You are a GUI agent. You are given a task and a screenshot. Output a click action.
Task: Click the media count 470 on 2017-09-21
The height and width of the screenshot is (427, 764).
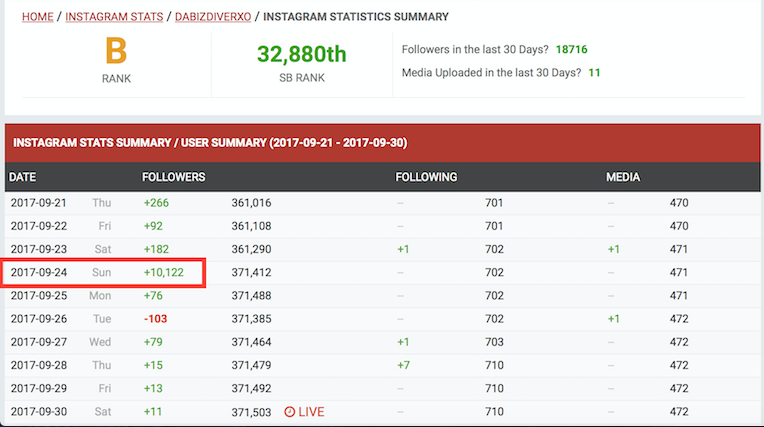click(679, 203)
